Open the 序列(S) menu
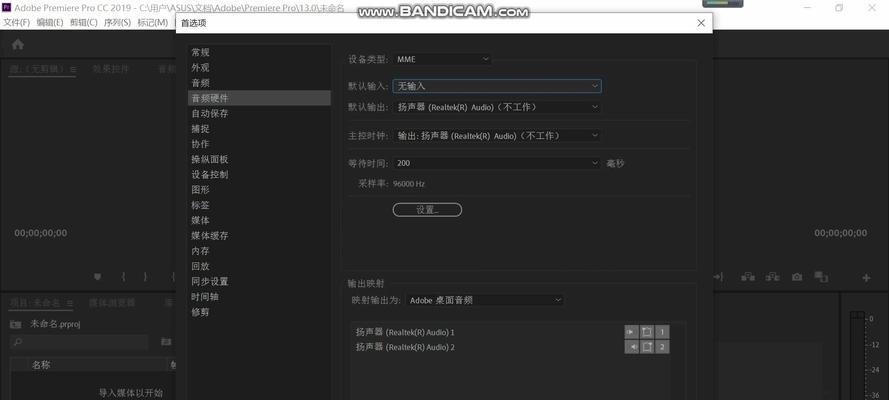 point(117,23)
